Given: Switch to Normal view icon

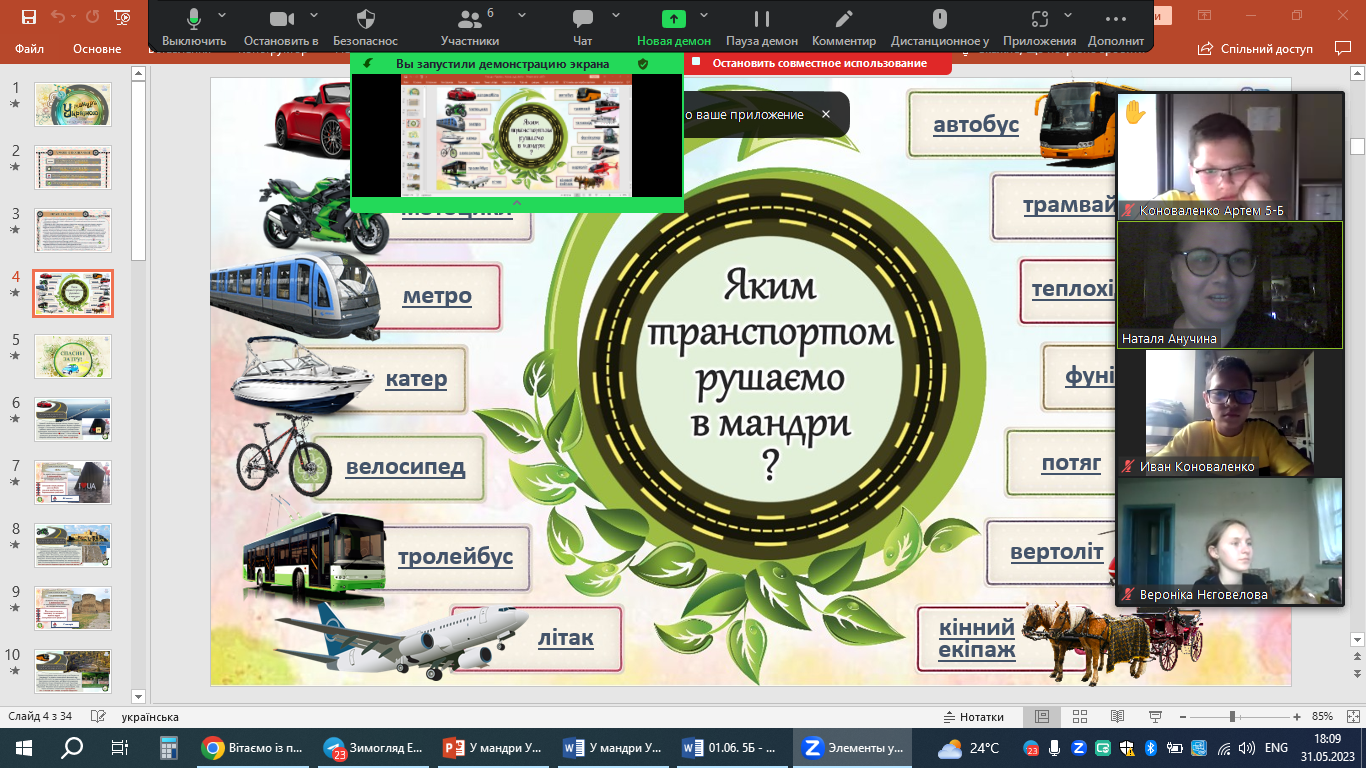Looking at the screenshot, I should coord(1041,717).
